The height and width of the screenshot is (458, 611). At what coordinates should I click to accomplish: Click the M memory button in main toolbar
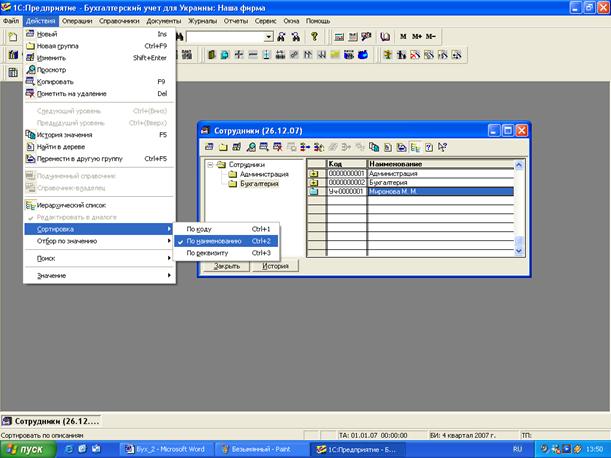point(403,37)
